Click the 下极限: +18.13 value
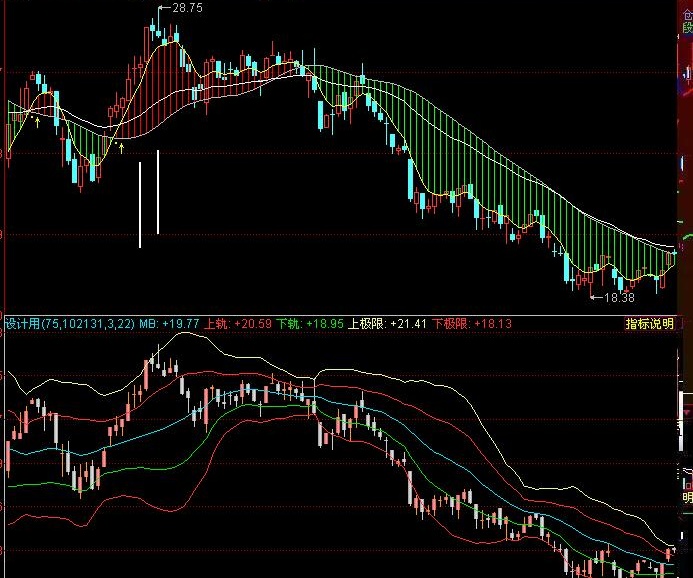The width and height of the screenshot is (693, 578). (x=472, y=323)
